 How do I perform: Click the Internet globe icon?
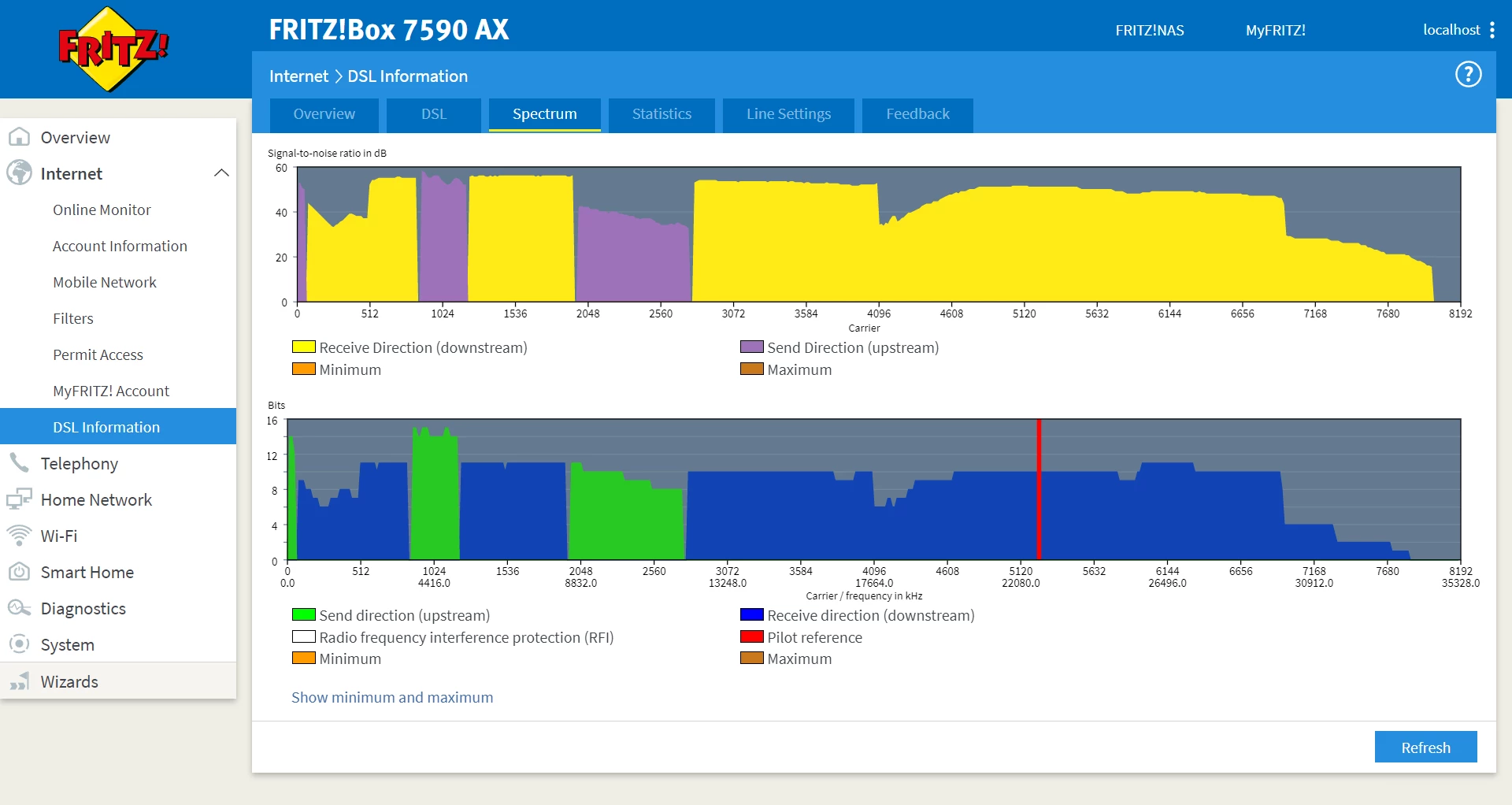[19, 173]
